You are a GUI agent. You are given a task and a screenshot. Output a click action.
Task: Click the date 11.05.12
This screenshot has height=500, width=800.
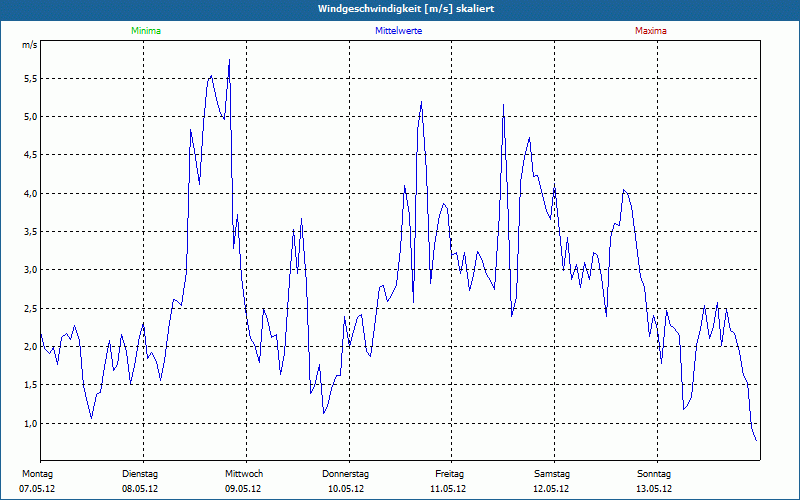click(448, 489)
